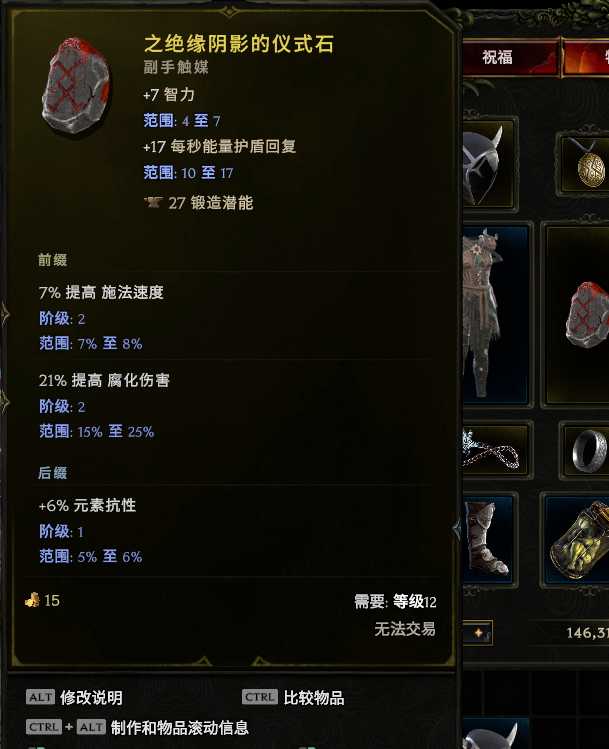Click the gold star icon near currency
Viewport: 609px width, 749px height.
[x=478, y=633]
